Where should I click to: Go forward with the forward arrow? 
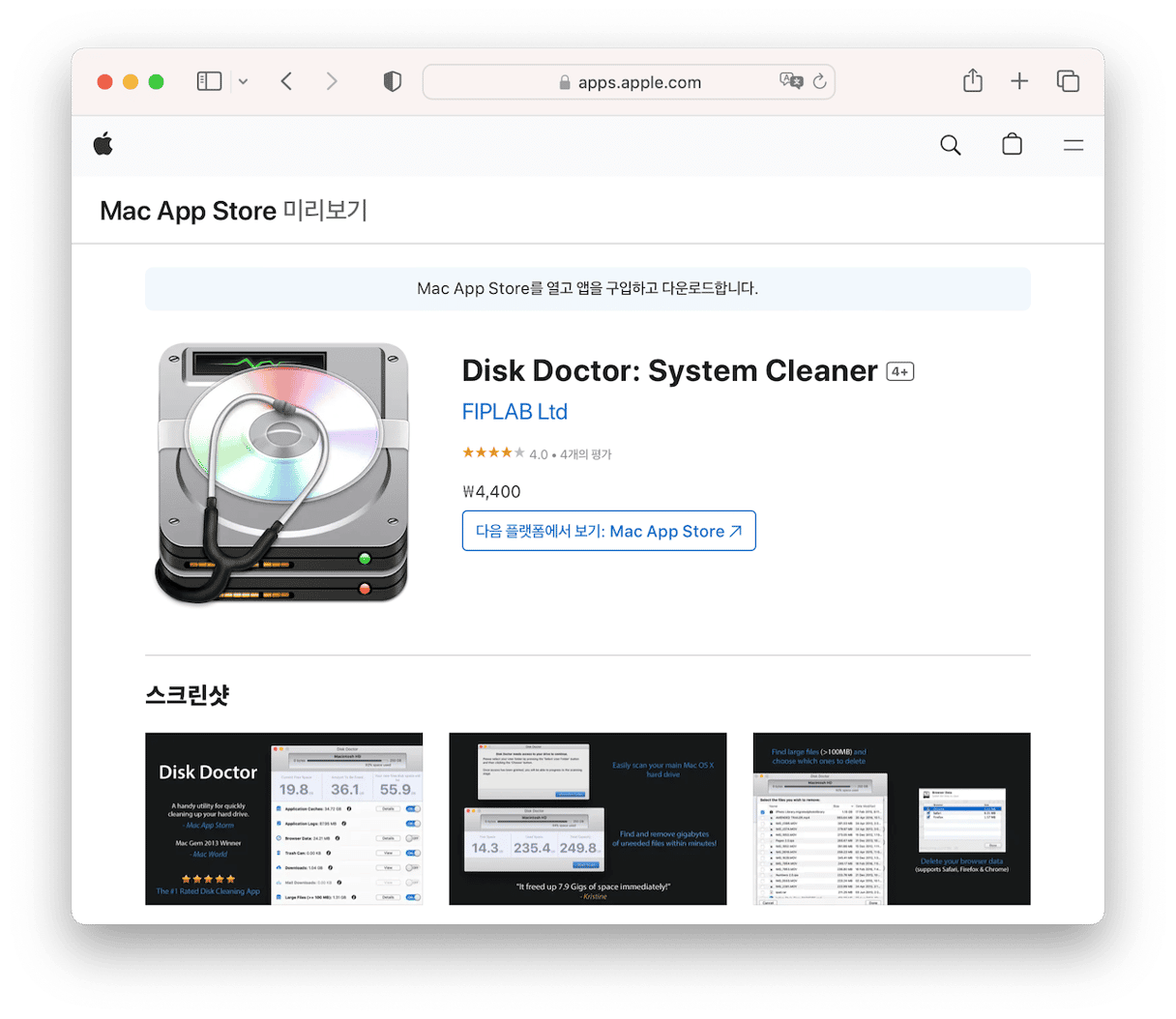[332, 82]
